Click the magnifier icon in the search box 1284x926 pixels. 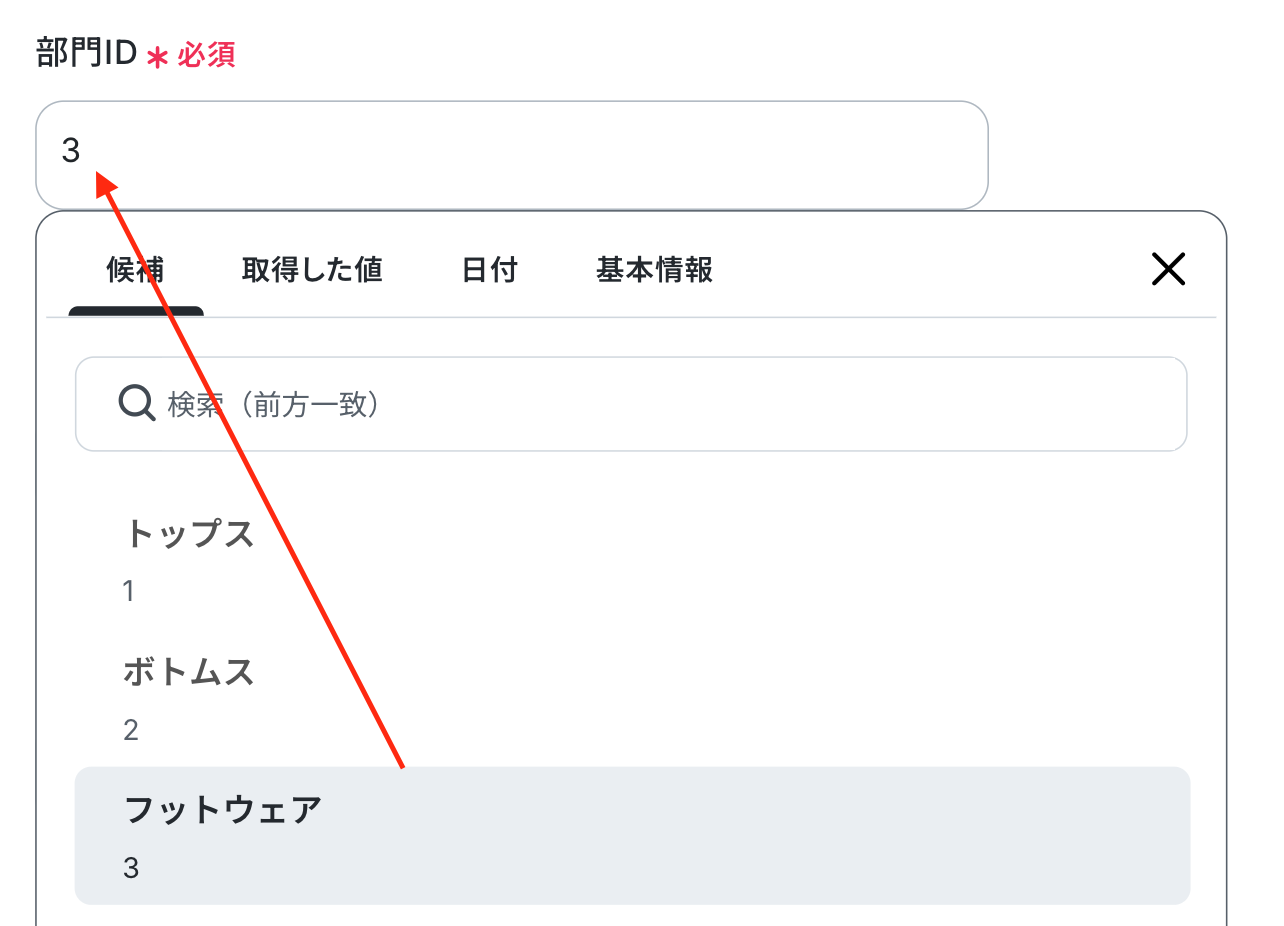coord(136,404)
